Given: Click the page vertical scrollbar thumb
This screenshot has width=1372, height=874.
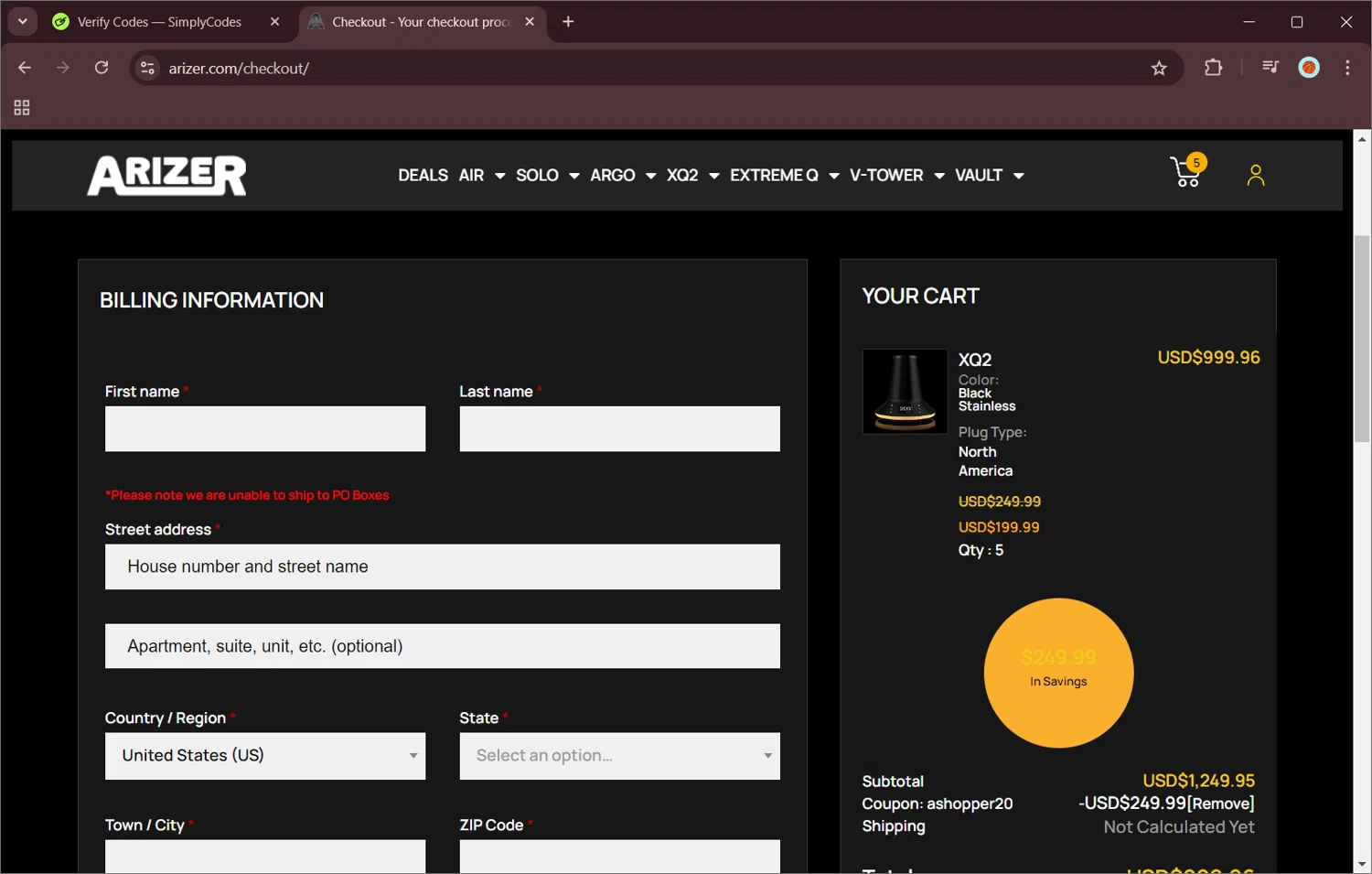Looking at the screenshot, I should [x=1362, y=339].
